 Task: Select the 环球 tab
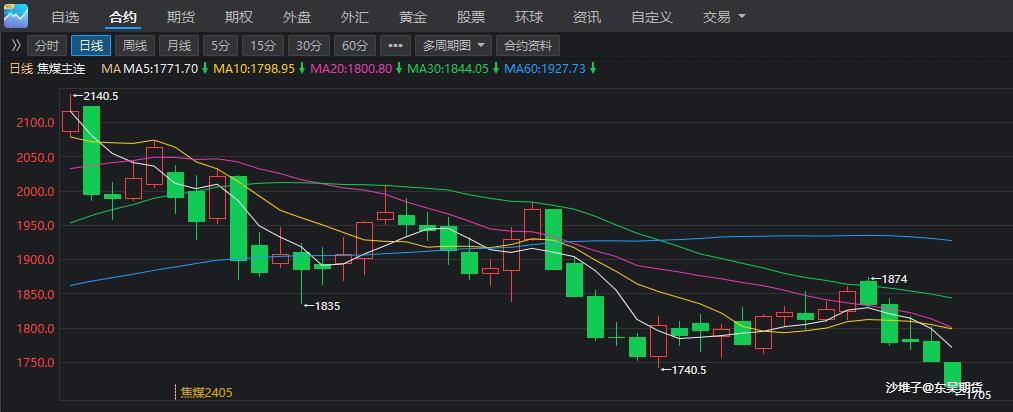529,17
